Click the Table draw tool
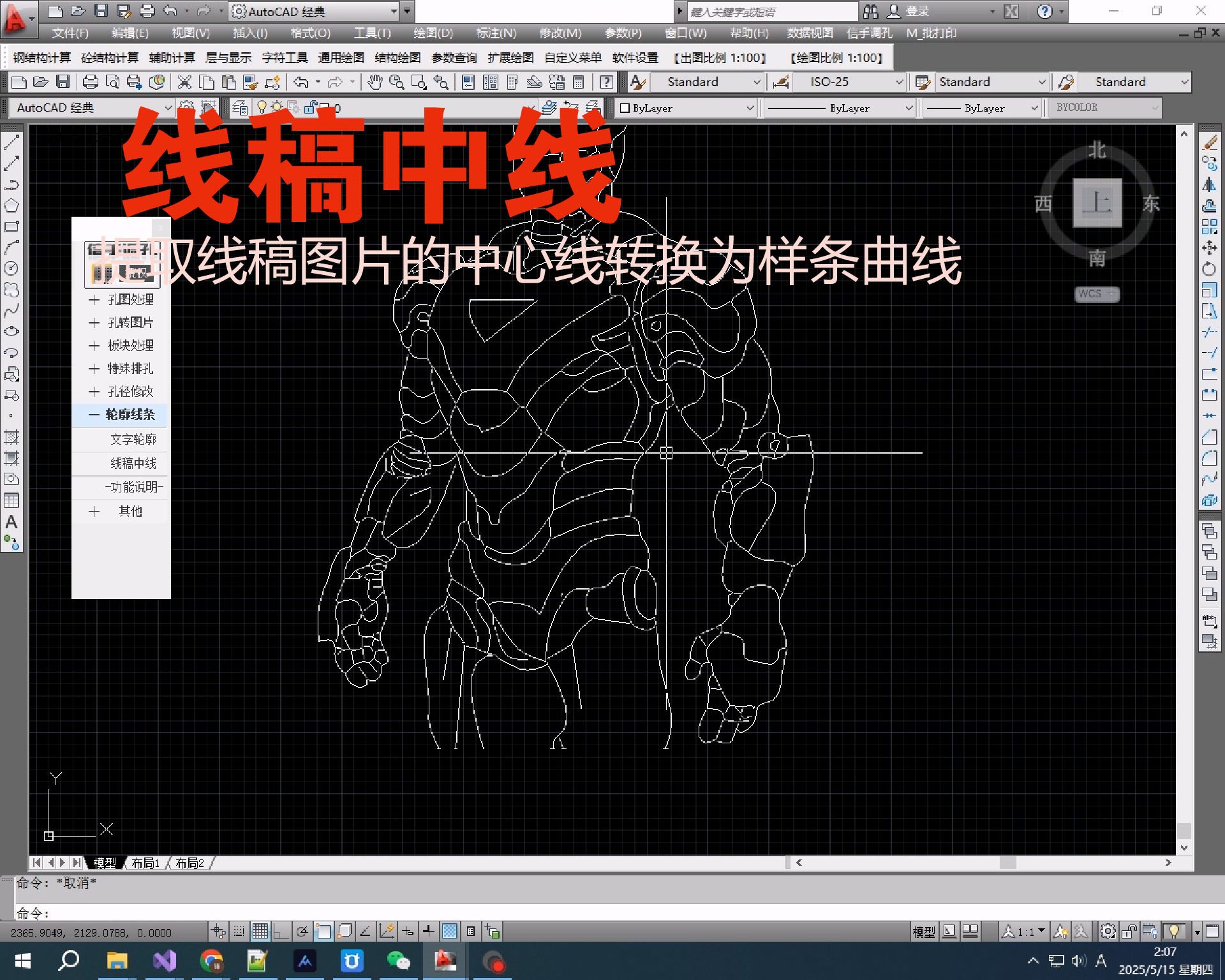 11,500
